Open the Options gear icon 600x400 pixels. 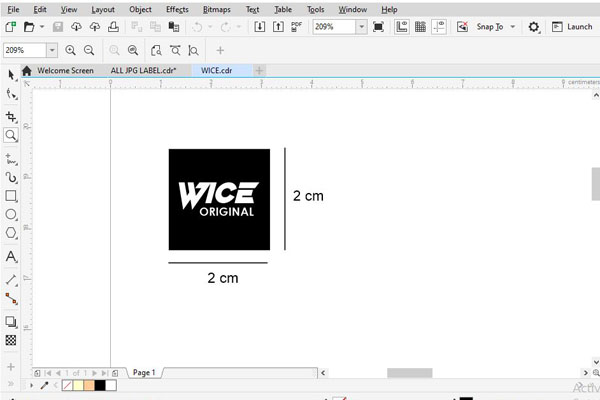[x=534, y=27]
